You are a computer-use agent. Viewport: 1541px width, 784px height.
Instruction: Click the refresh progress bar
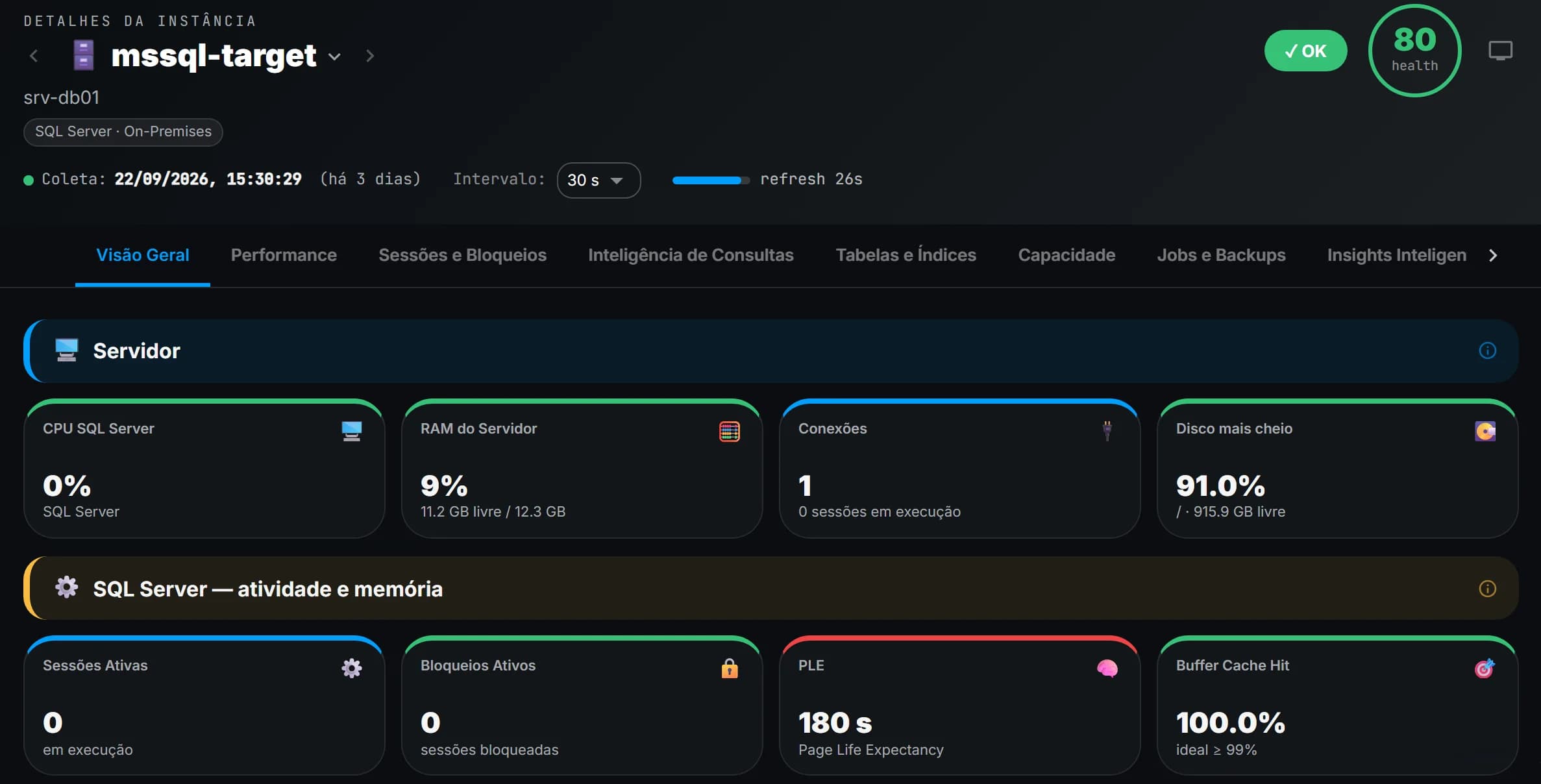(x=711, y=180)
